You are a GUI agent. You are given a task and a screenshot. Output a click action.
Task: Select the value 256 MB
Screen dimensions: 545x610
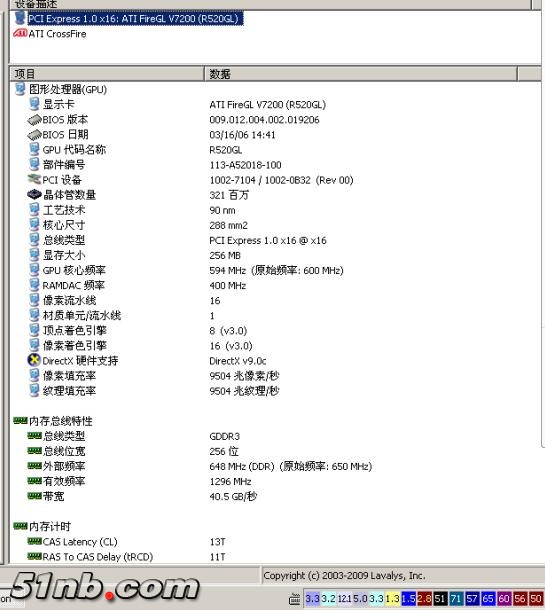pos(225,256)
